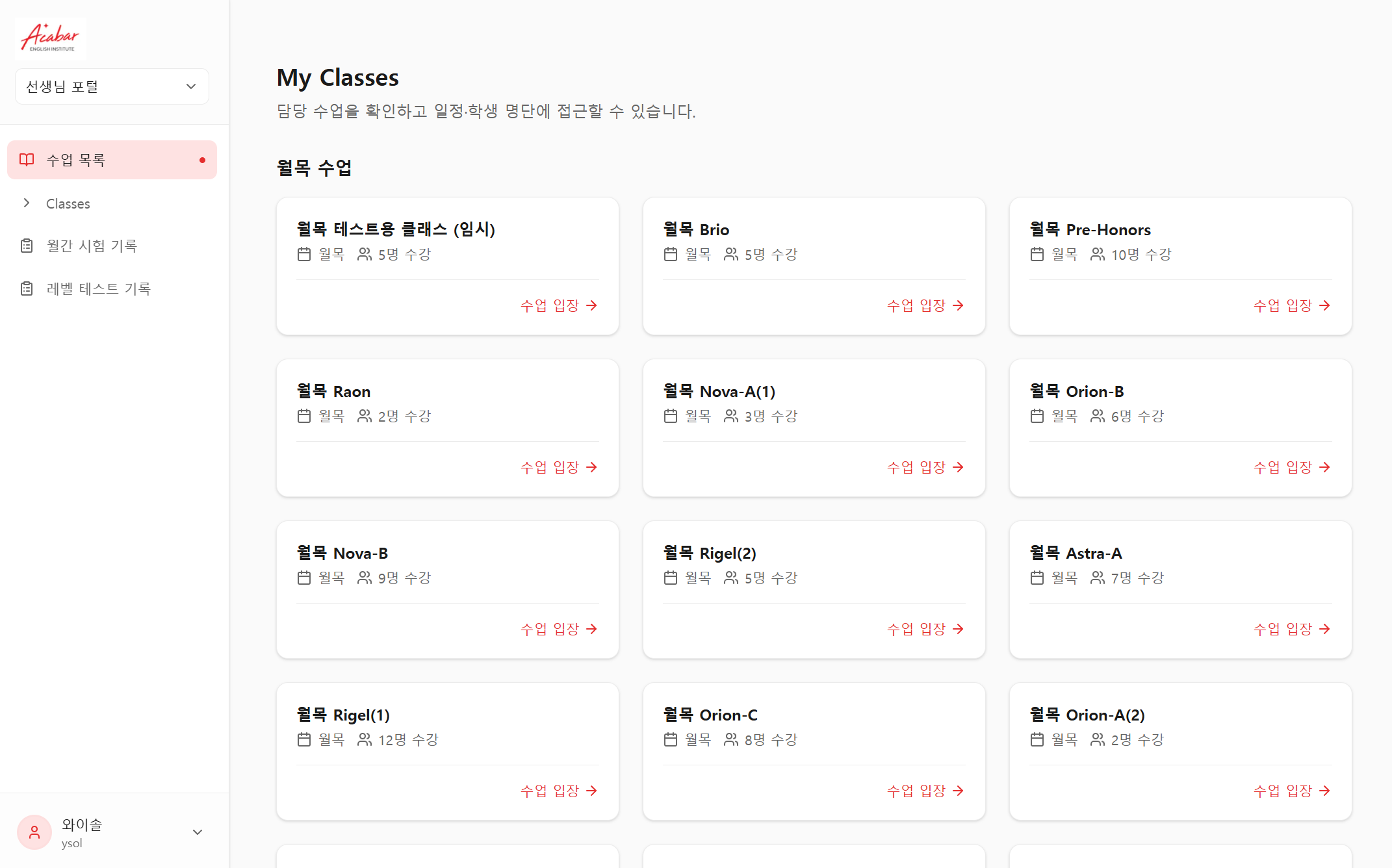Viewport: 1392px width, 868px height.
Task: Click the user avatar icon for 와이솔
Action: [x=34, y=832]
